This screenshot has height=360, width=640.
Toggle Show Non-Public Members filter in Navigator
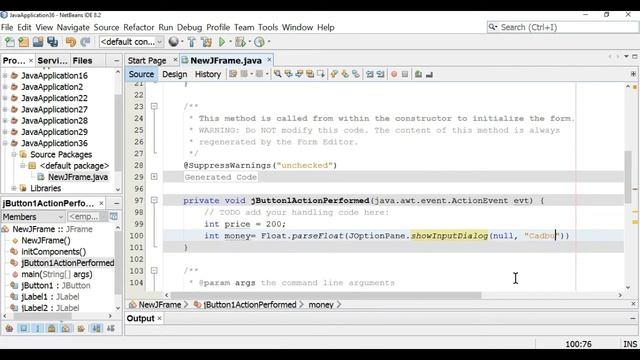51,328
